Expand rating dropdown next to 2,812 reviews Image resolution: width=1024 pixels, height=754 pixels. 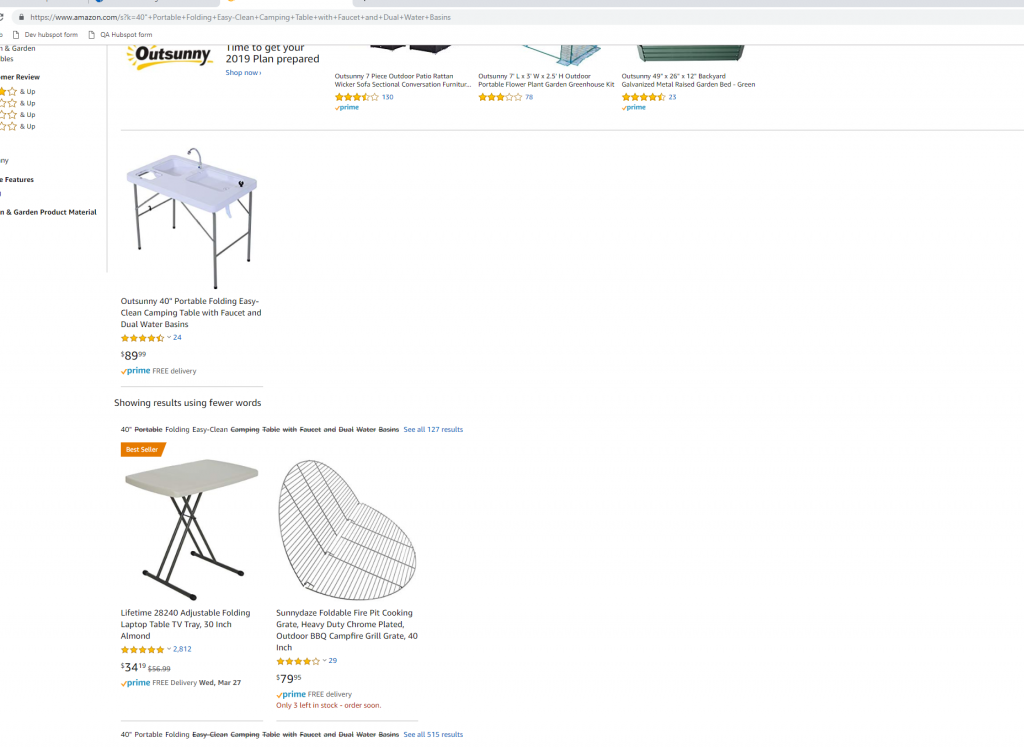tap(169, 649)
